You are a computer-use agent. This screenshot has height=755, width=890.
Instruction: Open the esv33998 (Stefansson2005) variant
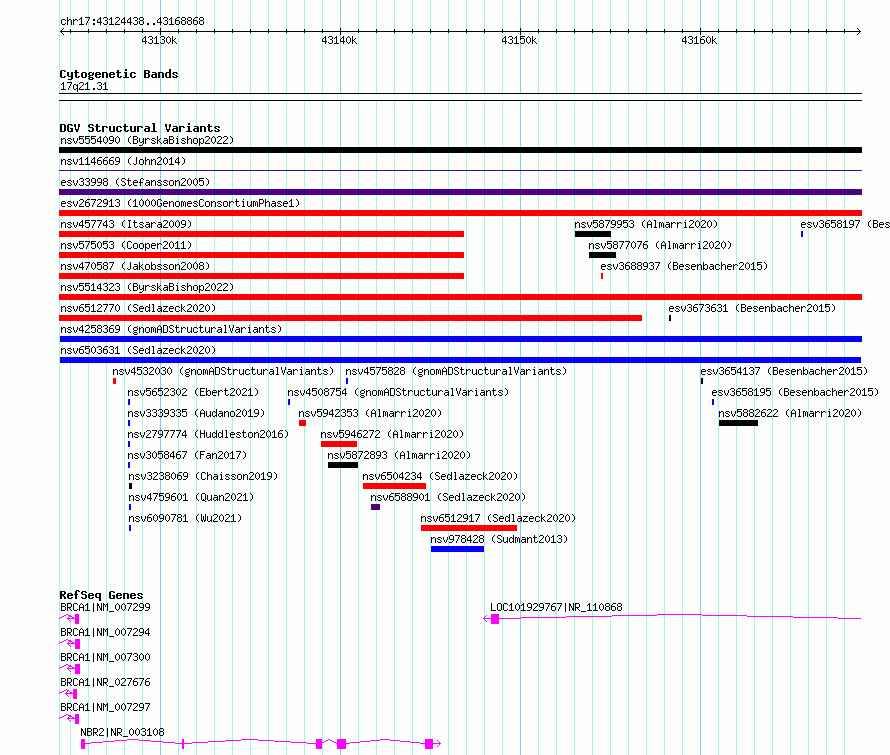pyautogui.click(x=135, y=182)
